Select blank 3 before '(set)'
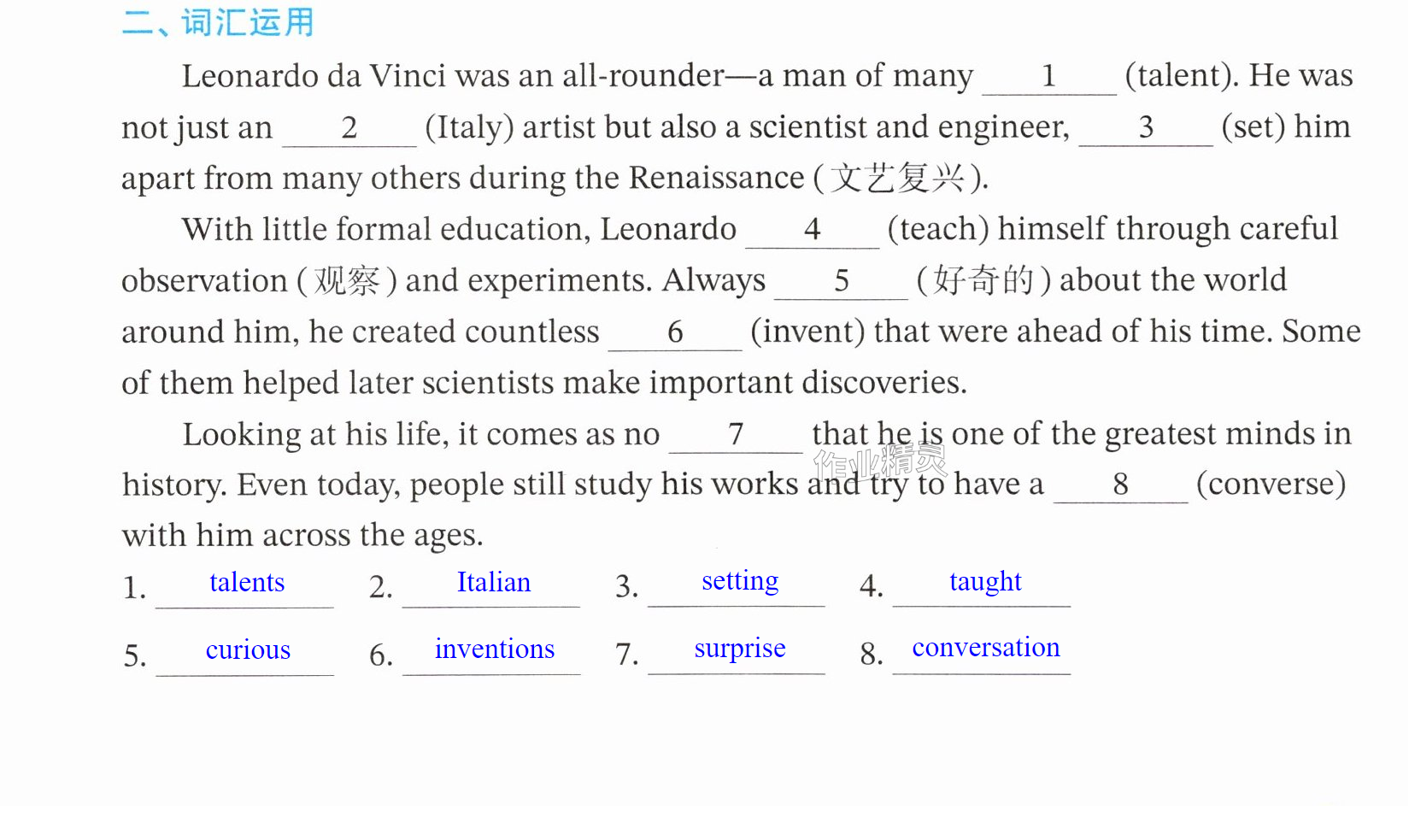 coord(1146,128)
